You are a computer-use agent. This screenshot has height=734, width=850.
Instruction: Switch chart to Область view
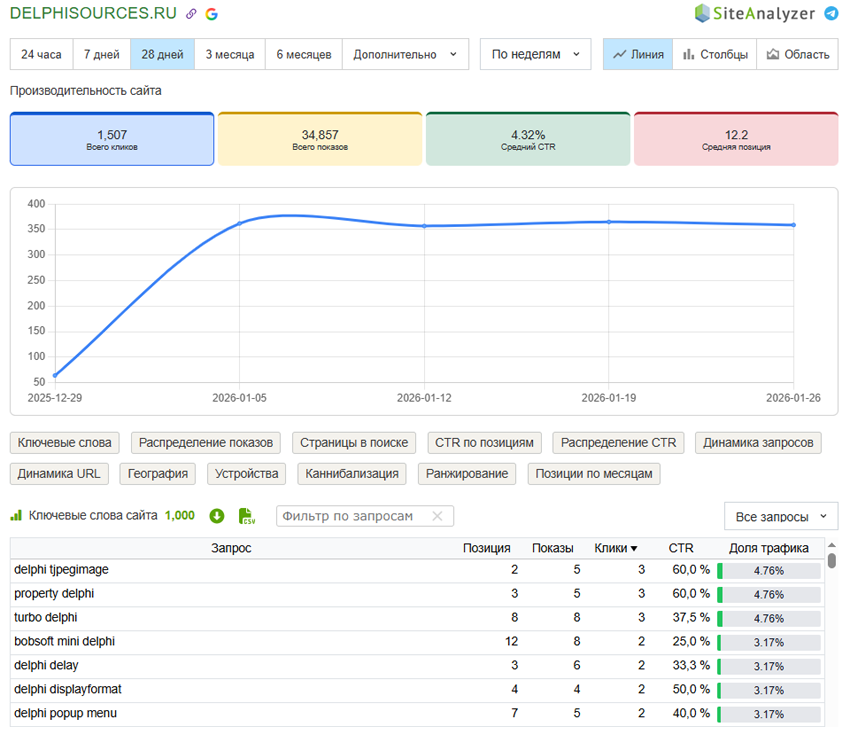797,54
